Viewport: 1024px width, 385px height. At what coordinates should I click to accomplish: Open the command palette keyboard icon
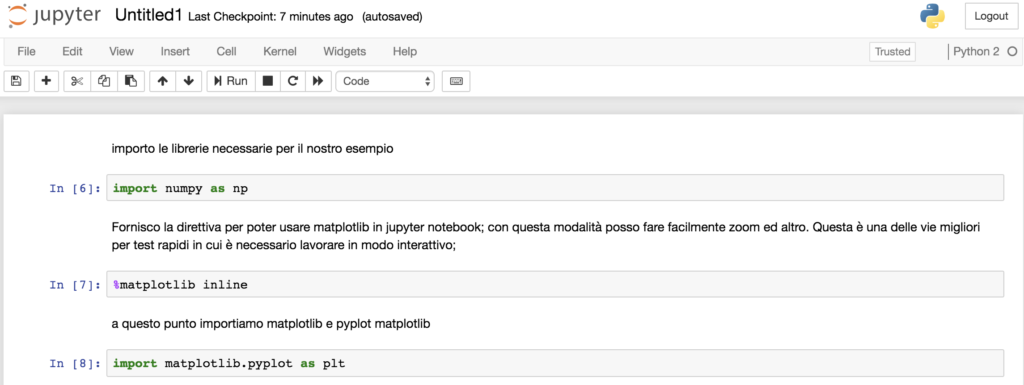coord(456,82)
